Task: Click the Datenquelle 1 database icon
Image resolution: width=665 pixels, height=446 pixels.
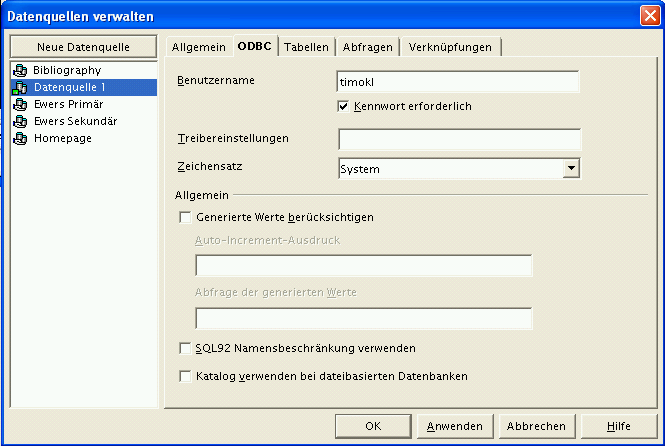Action: (20, 88)
